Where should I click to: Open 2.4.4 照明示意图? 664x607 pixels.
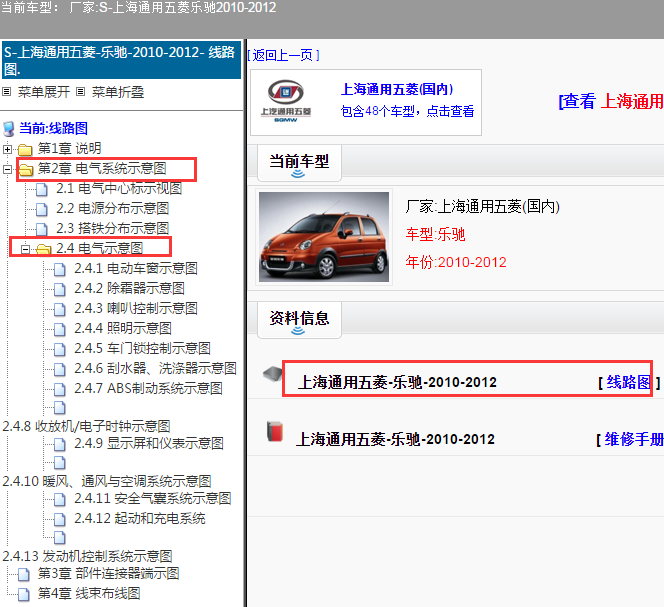point(123,328)
